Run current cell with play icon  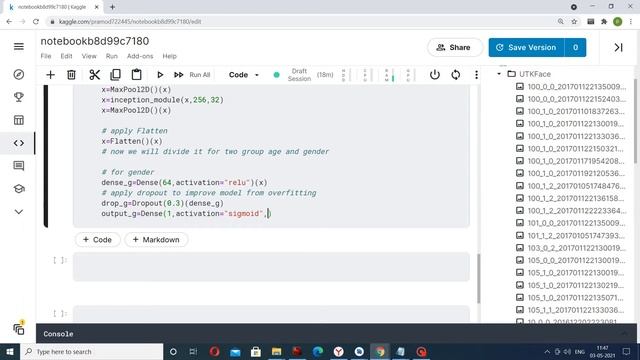[160, 75]
